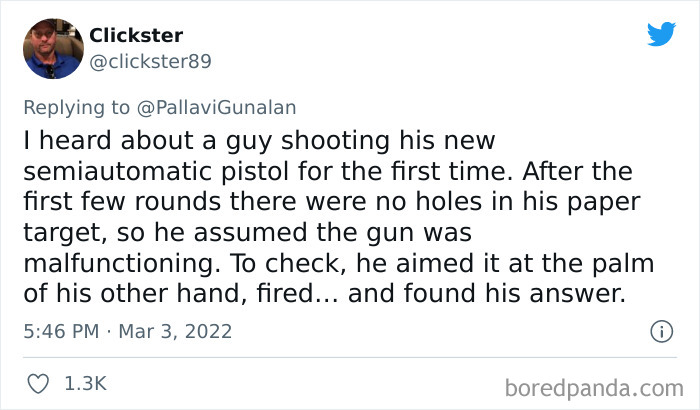Click the Twitter bird logo

click(x=661, y=34)
